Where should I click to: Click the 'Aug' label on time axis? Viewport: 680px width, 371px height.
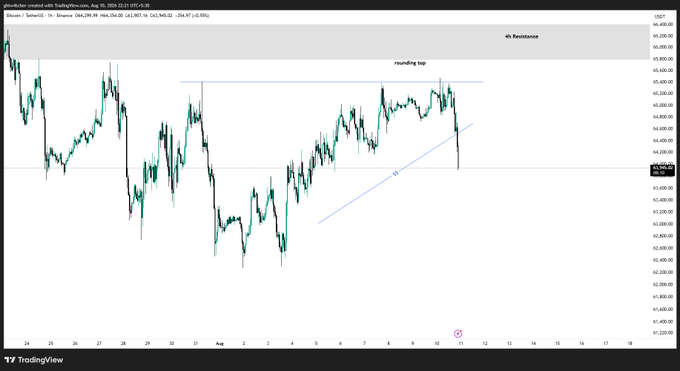tap(219, 343)
